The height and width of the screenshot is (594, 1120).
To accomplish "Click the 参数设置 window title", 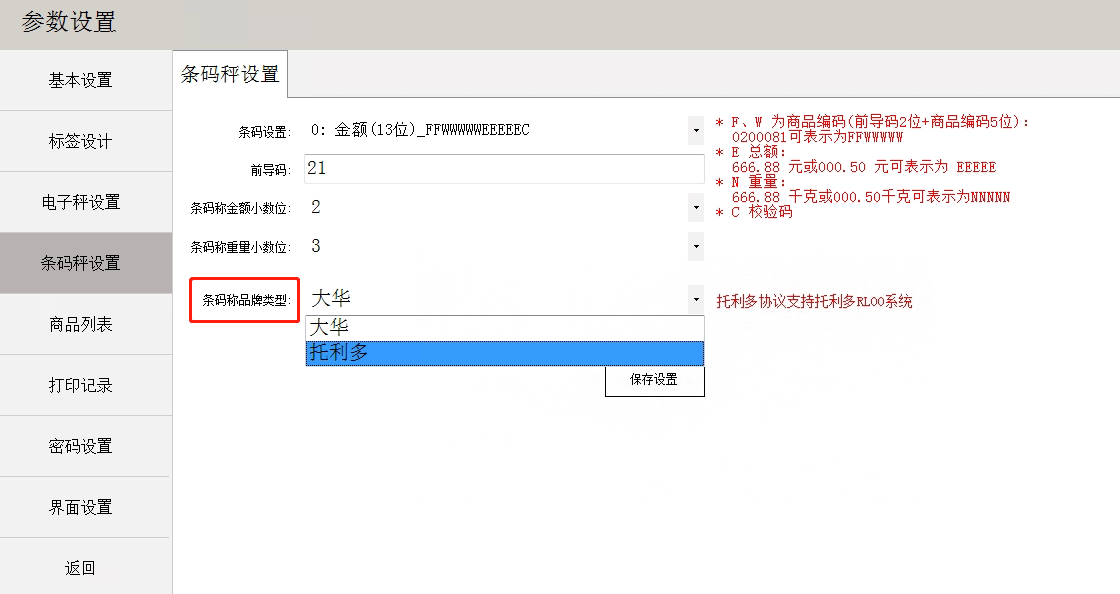I will 70,23.
